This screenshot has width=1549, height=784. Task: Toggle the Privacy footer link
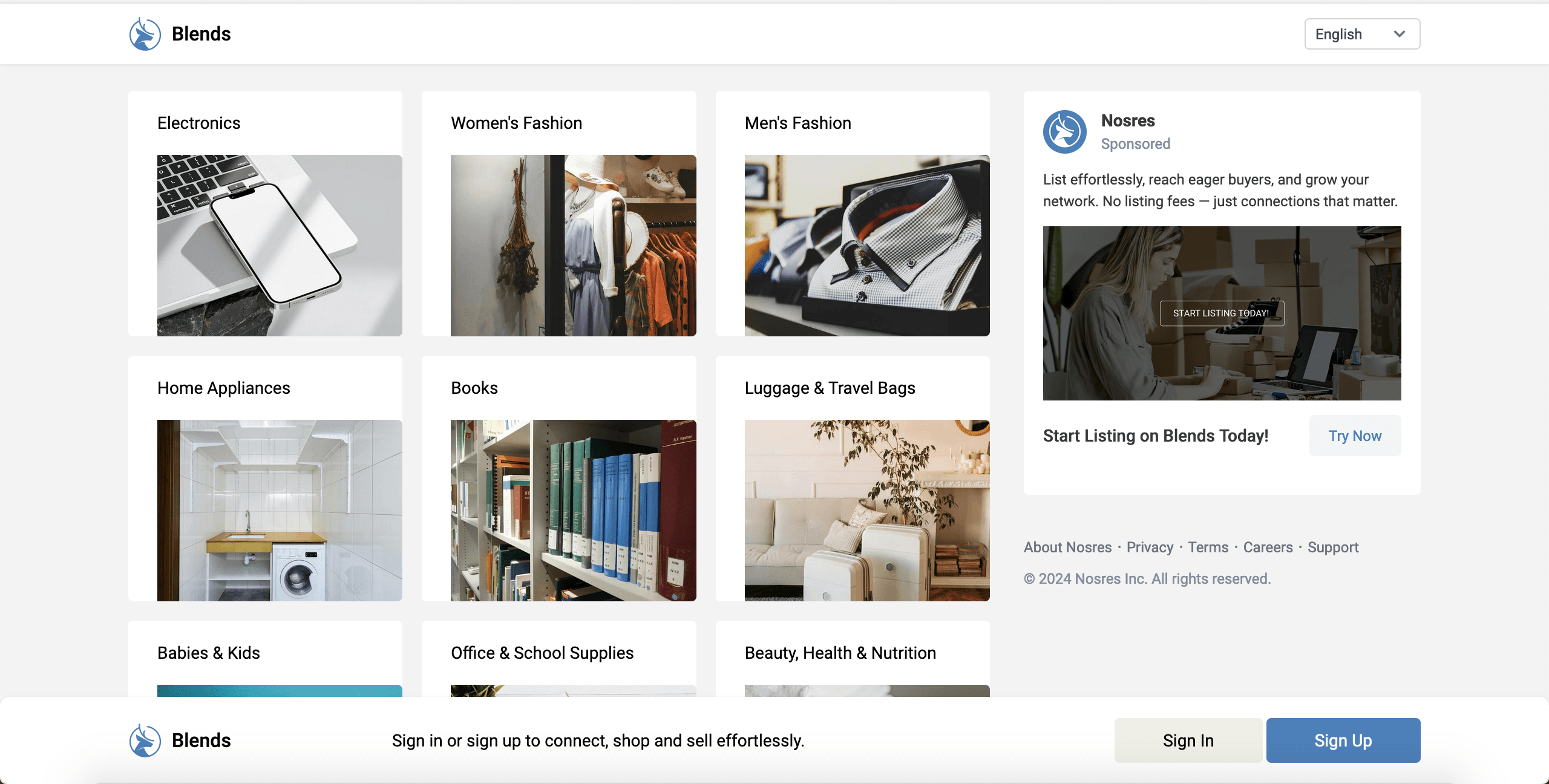coord(1150,546)
